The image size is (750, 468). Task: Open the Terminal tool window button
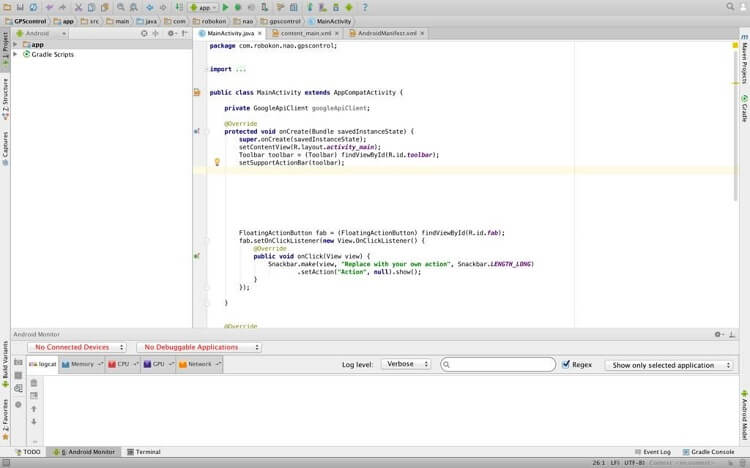click(x=144, y=452)
